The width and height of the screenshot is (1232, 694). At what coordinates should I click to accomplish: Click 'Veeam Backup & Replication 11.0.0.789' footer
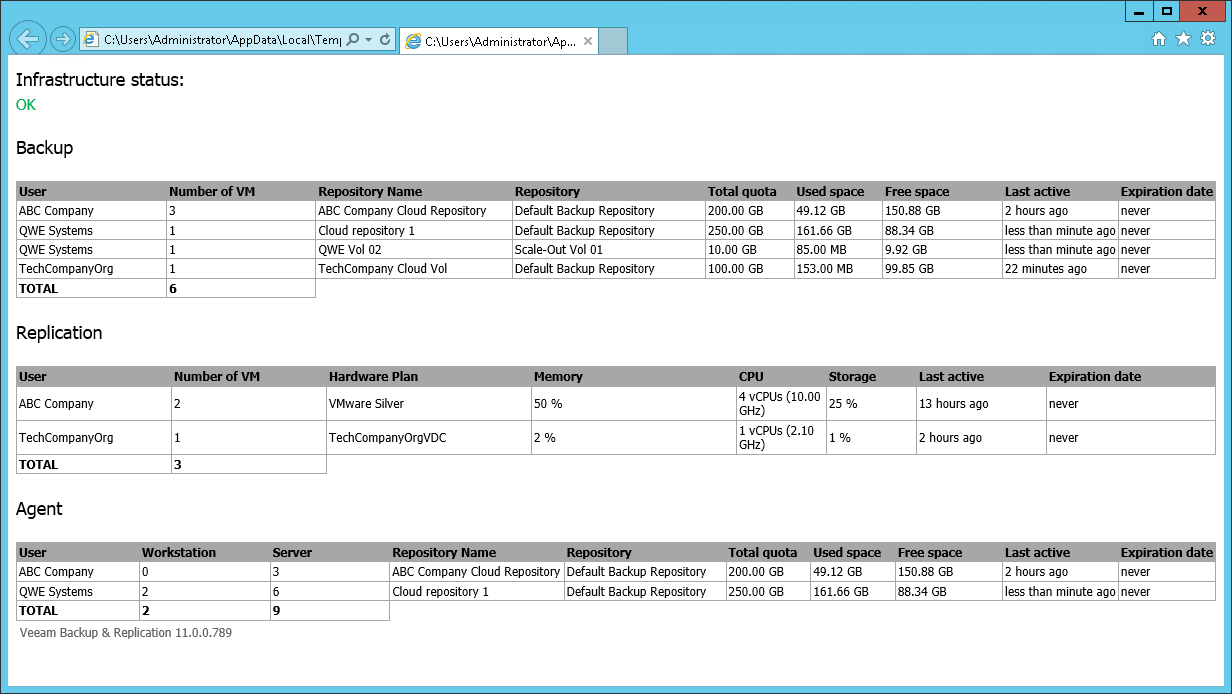[126, 633]
